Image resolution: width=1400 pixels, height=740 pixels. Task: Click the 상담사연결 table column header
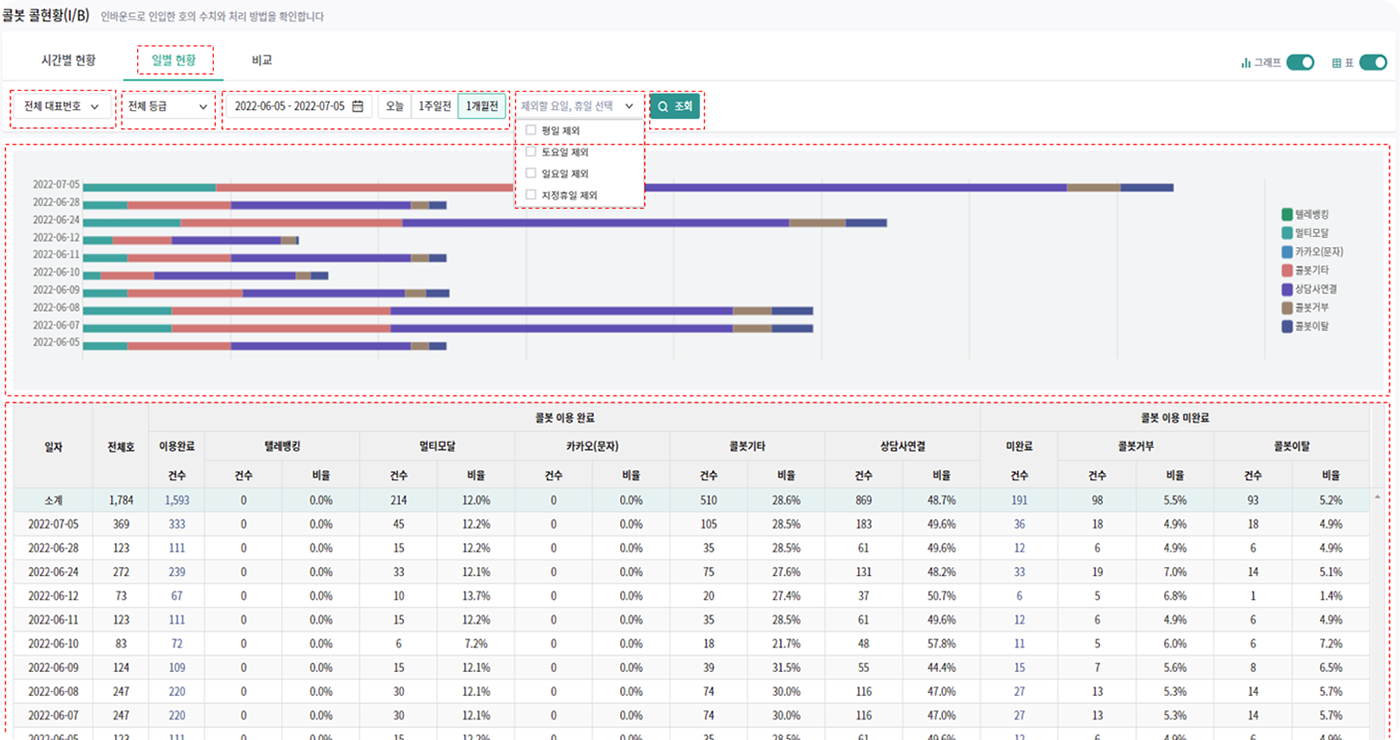pyautogui.click(x=902, y=447)
